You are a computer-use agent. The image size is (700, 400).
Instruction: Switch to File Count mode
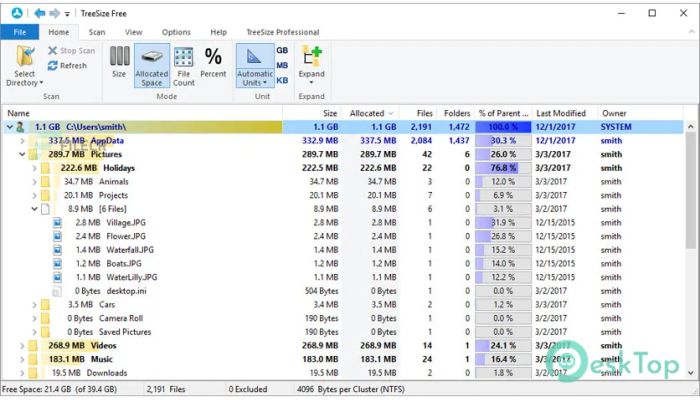(x=183, y=67)
